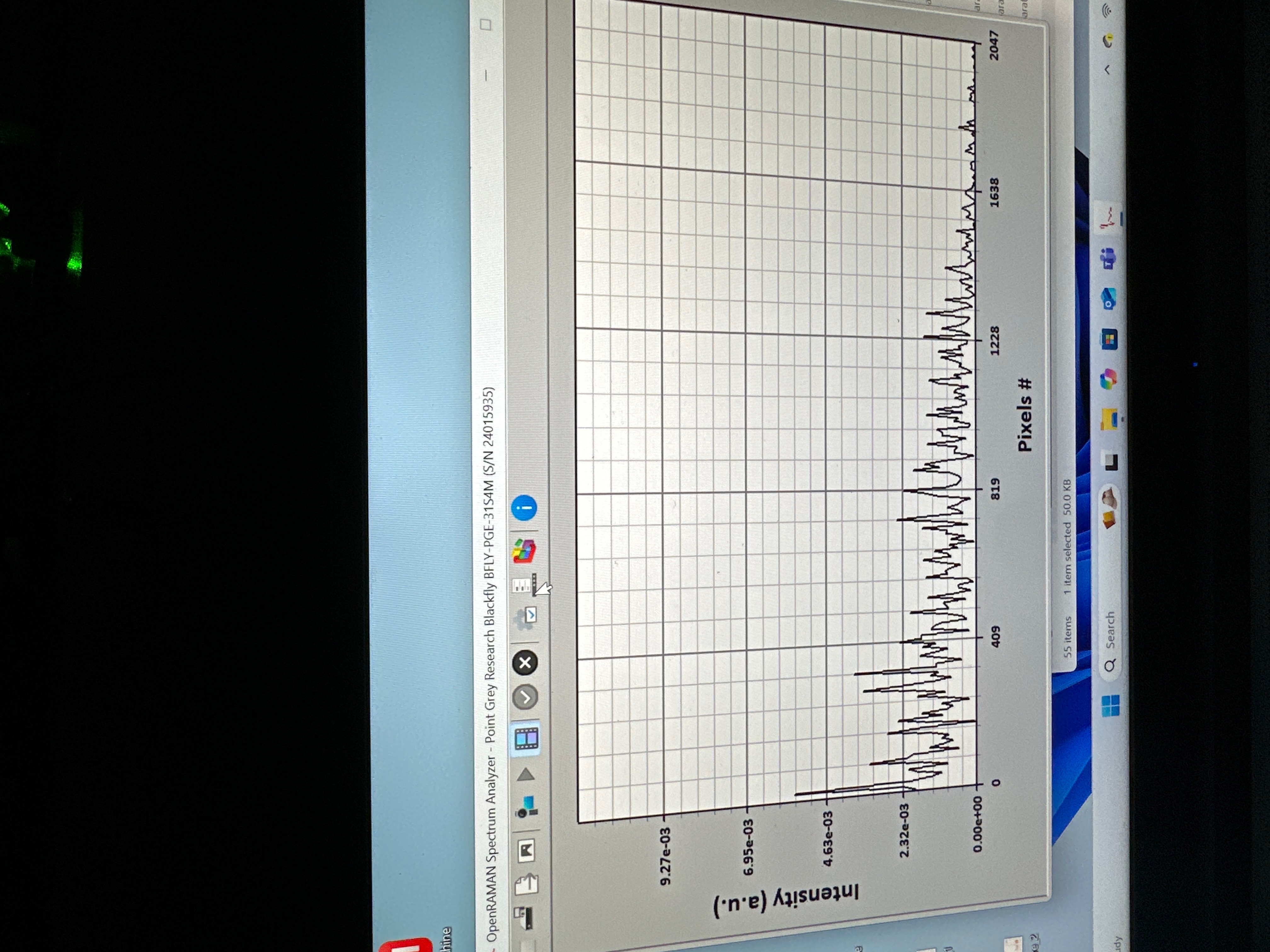1270x952 pixels.
Task: Toggle the filmstrip live view button
Action: (526, 739)
